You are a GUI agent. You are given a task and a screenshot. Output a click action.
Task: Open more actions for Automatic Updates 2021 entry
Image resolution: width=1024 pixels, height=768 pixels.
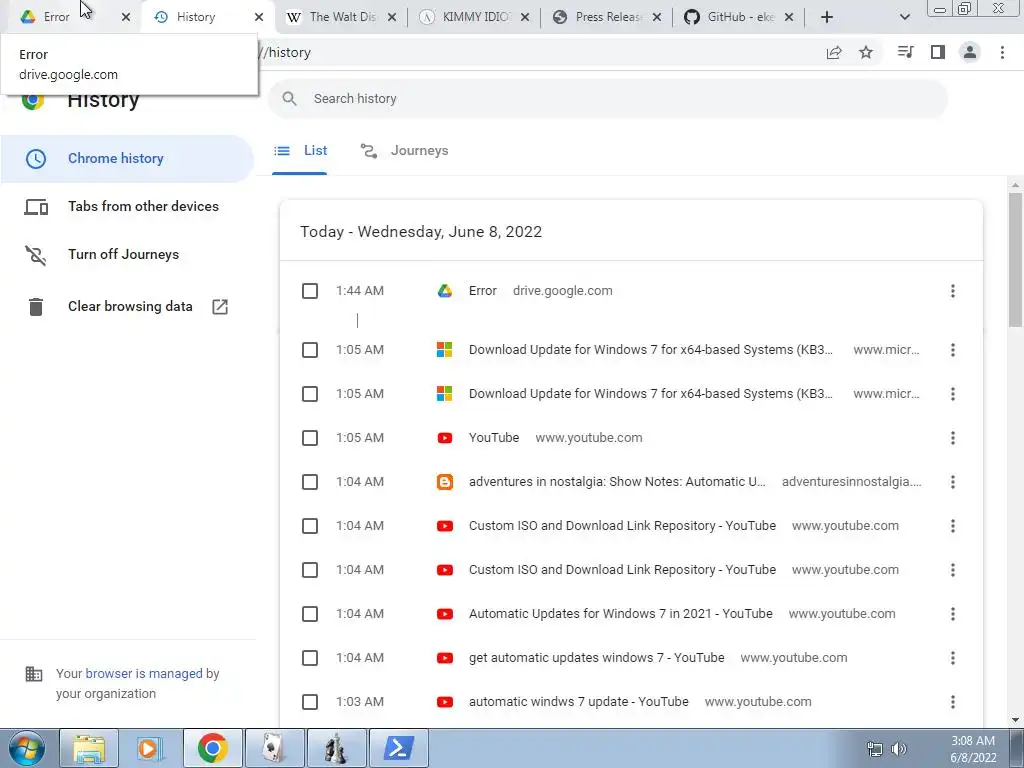pos(953,614)
